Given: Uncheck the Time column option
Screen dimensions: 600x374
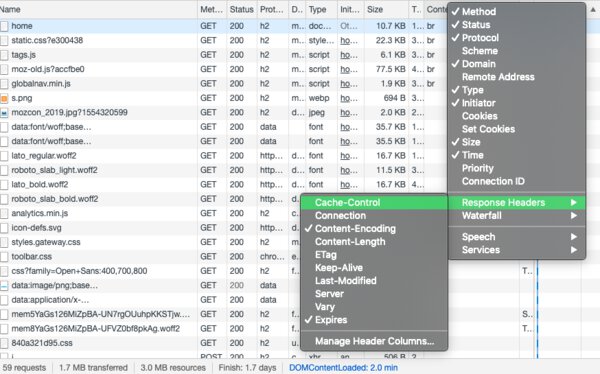Looking at the screenshot, I should (x=517, y=155).
